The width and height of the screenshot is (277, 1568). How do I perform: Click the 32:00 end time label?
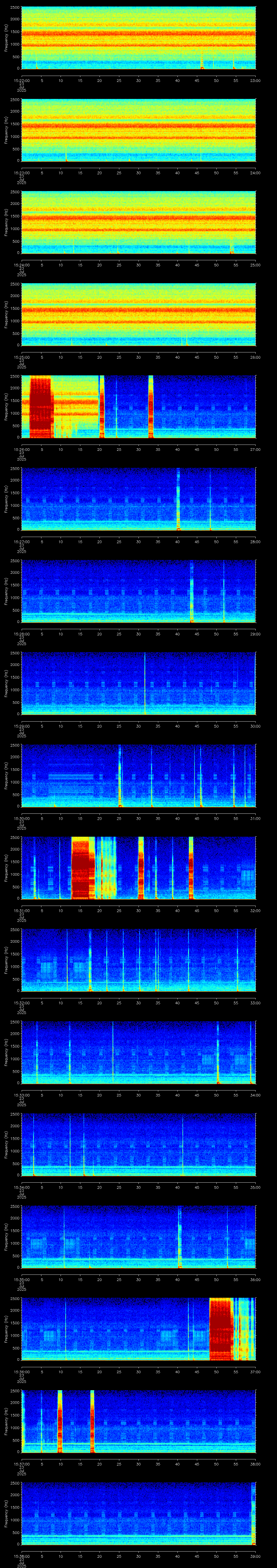coord(256,910)
